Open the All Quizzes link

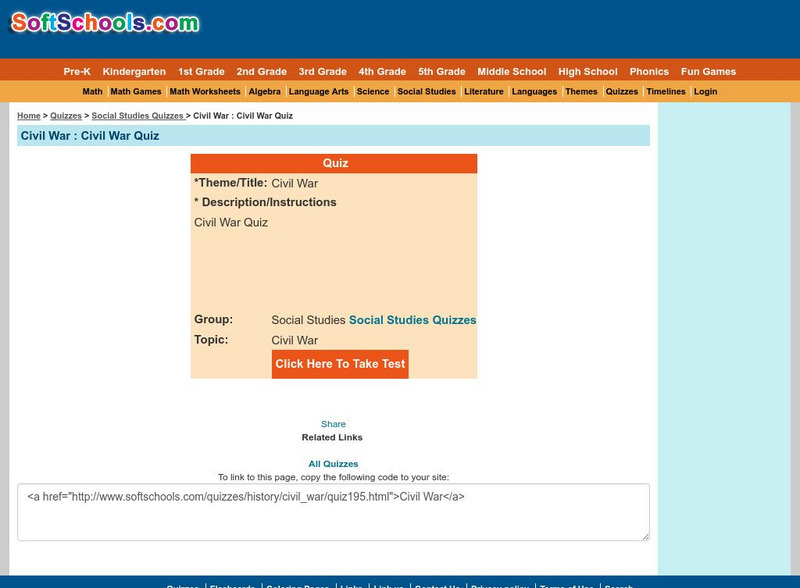pos(334,463)
